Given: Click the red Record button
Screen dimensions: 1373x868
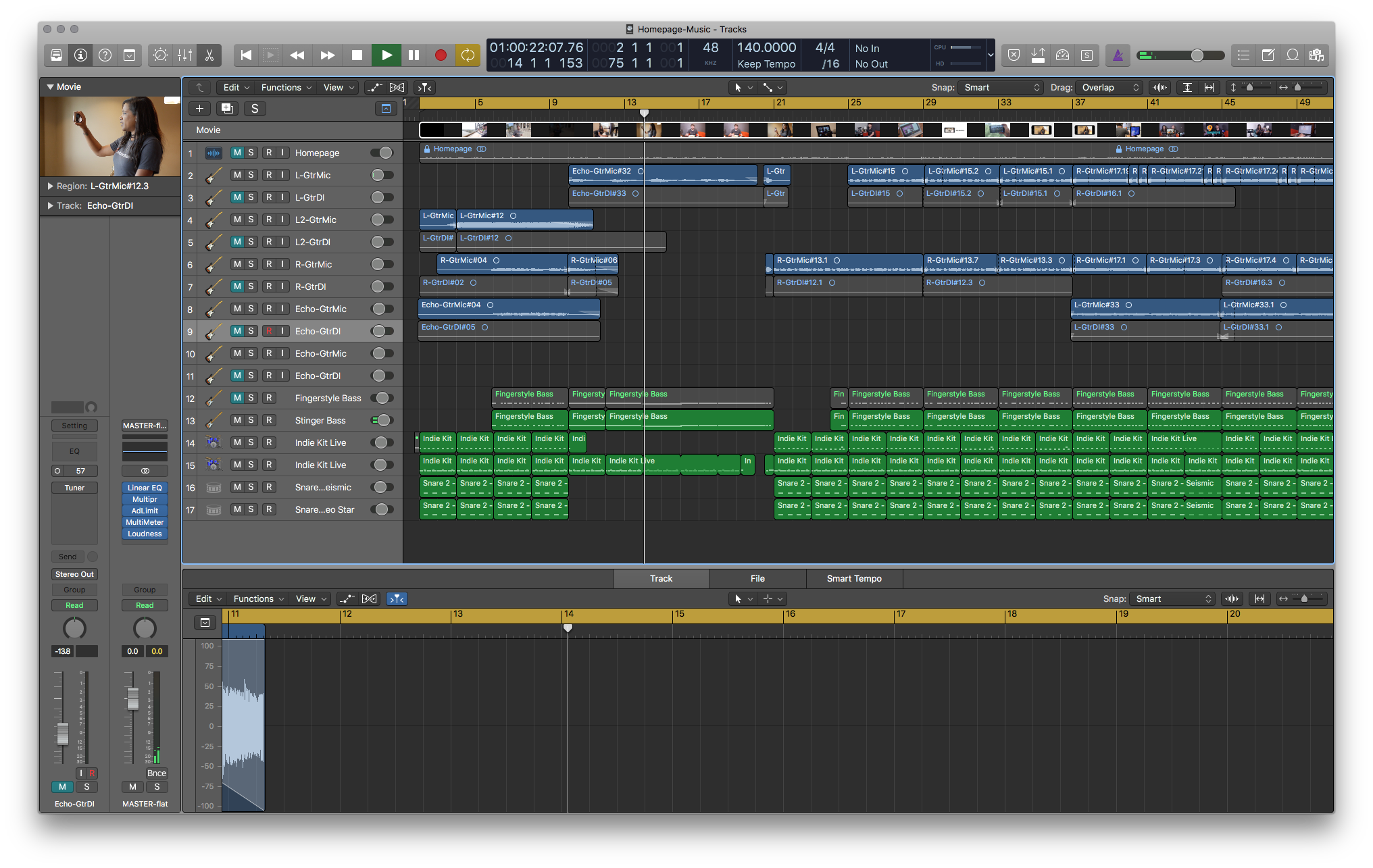Looking at the screenshot, I should click(x=441, y=55).
